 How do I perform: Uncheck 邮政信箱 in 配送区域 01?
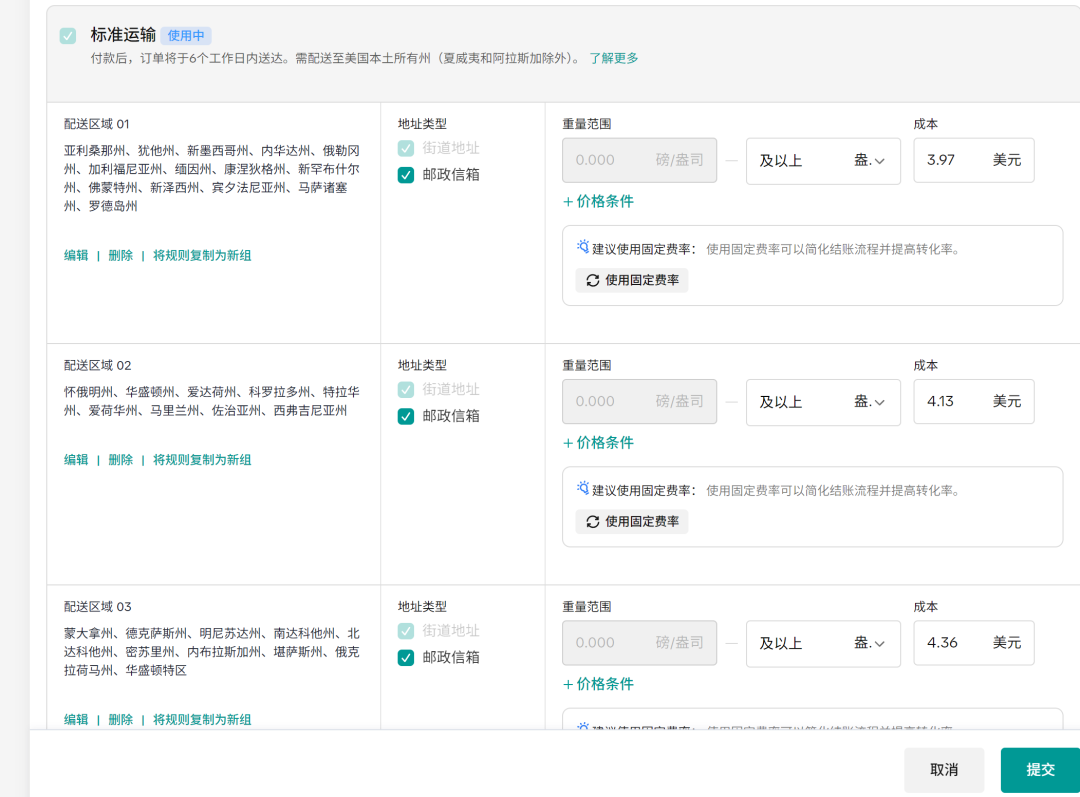[406, 175]
